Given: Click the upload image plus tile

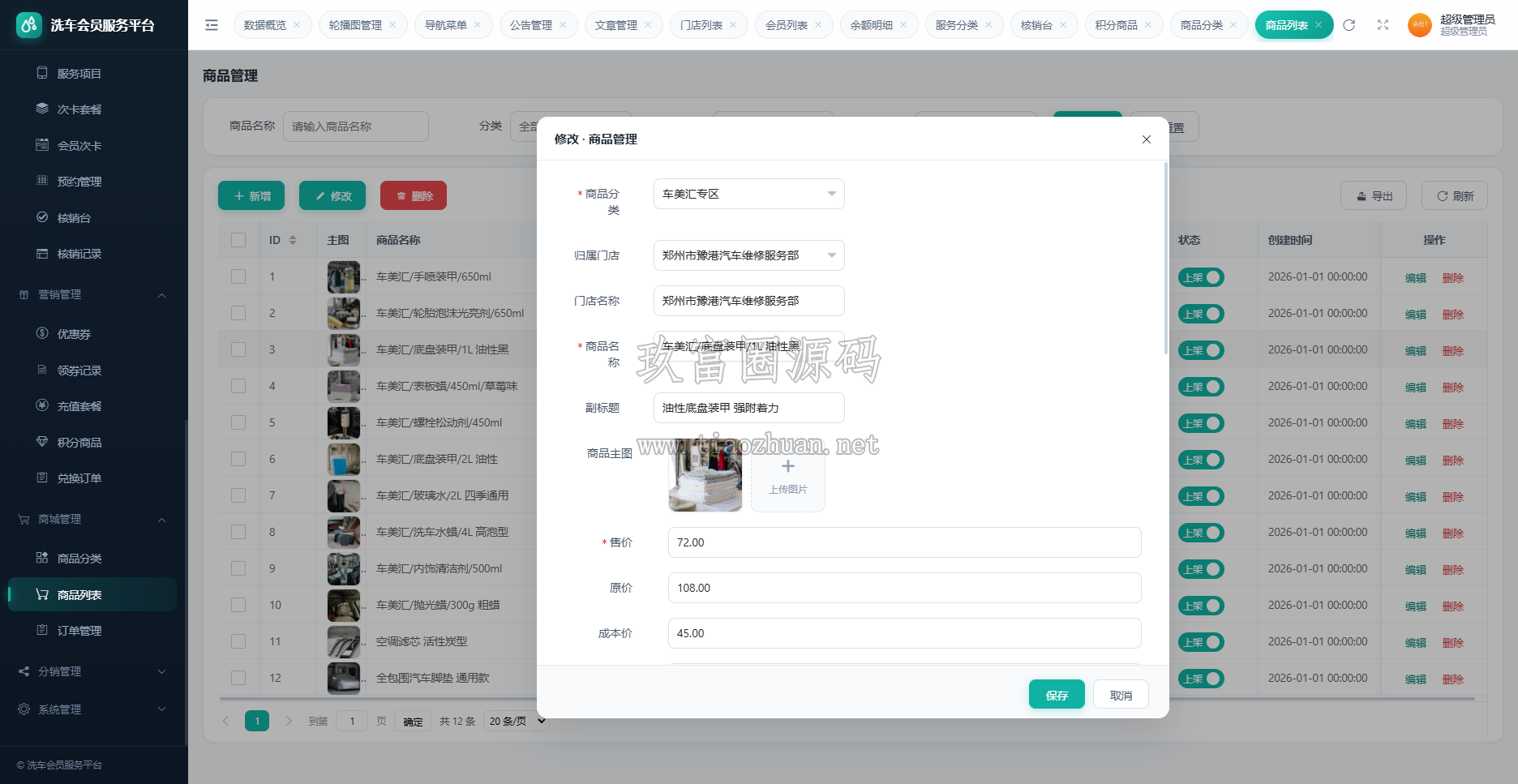Looking at the screenshot, I should point(787,475).
